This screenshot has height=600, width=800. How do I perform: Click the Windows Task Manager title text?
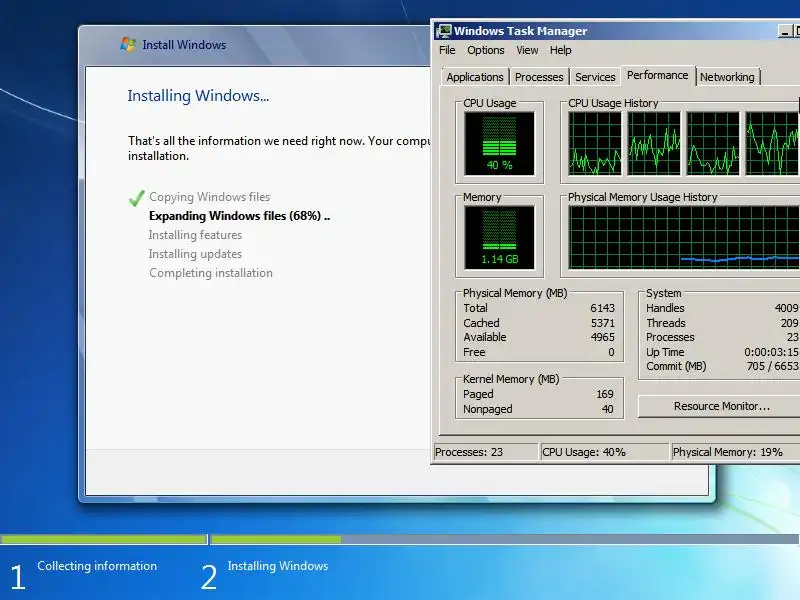pyautogui.click(x=520, y=31)
